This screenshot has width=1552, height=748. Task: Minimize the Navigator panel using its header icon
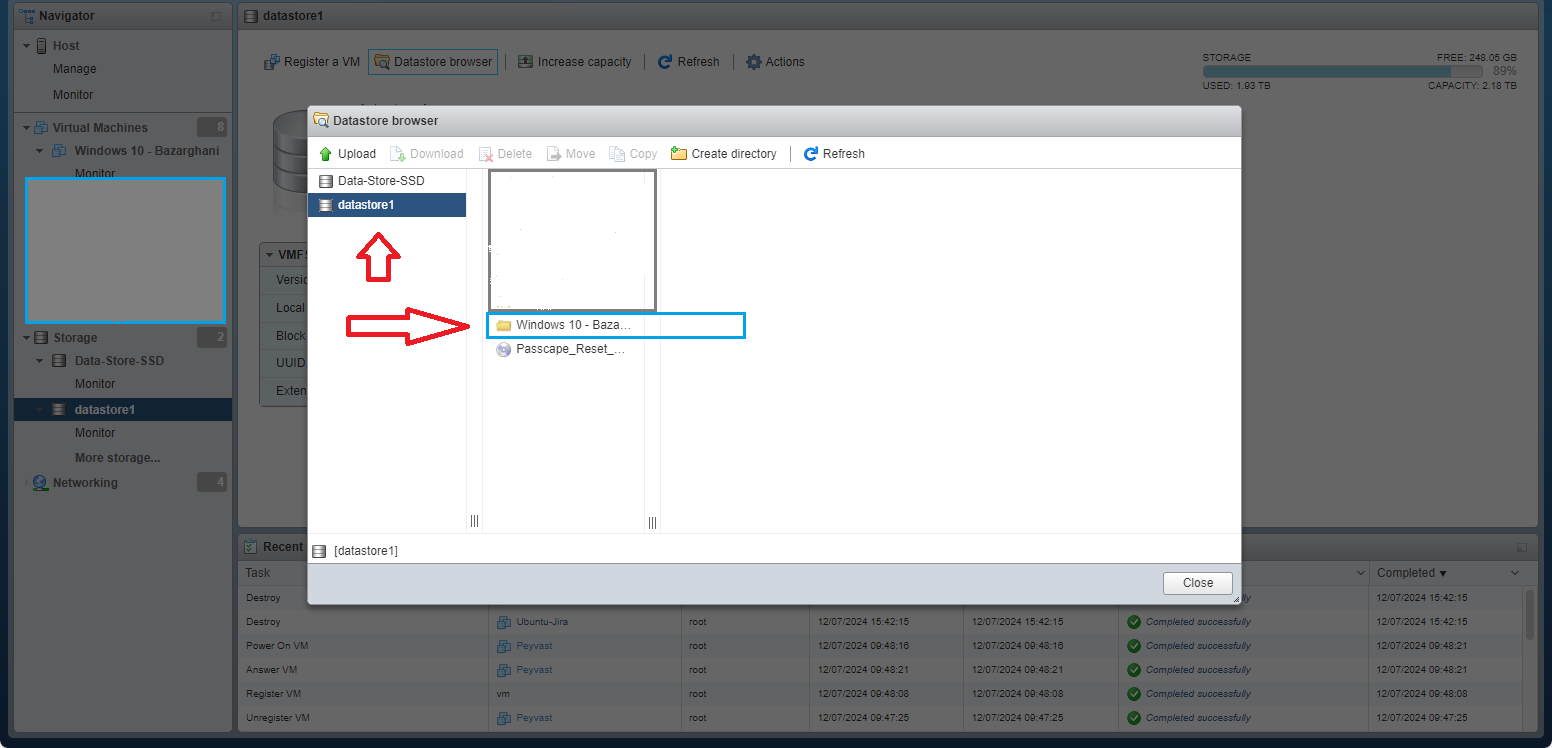coord(217,16)
